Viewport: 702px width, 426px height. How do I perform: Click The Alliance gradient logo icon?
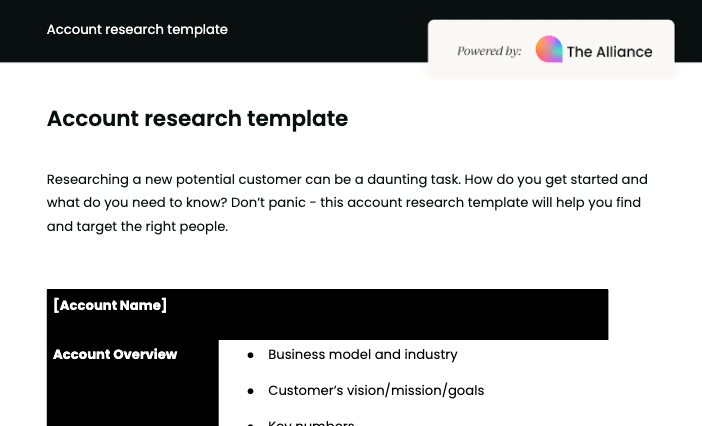pyautogui.click(x=549, y=49)
